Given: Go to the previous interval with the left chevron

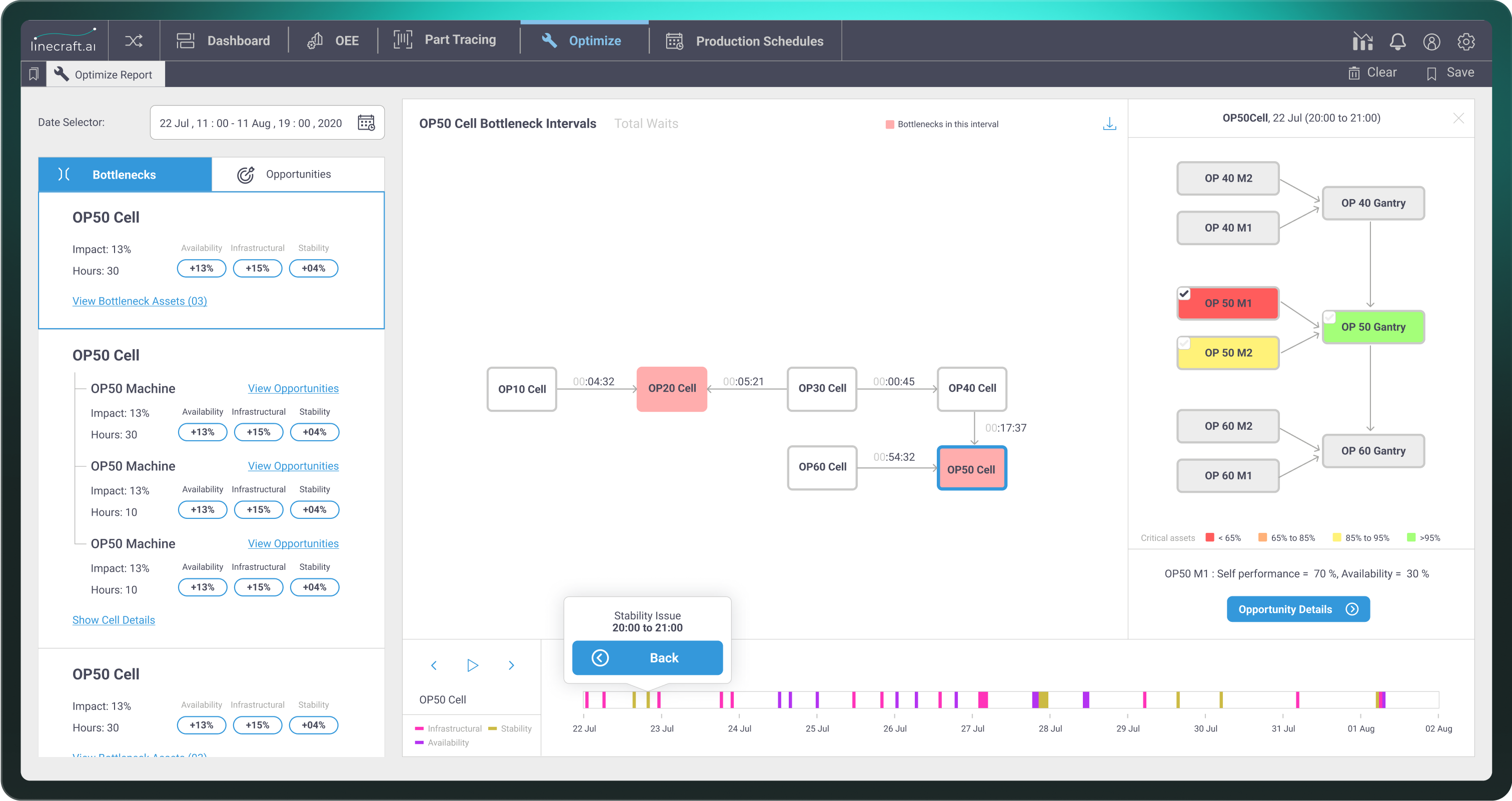Looking at the screenshot, I should [x=434, y=665].
